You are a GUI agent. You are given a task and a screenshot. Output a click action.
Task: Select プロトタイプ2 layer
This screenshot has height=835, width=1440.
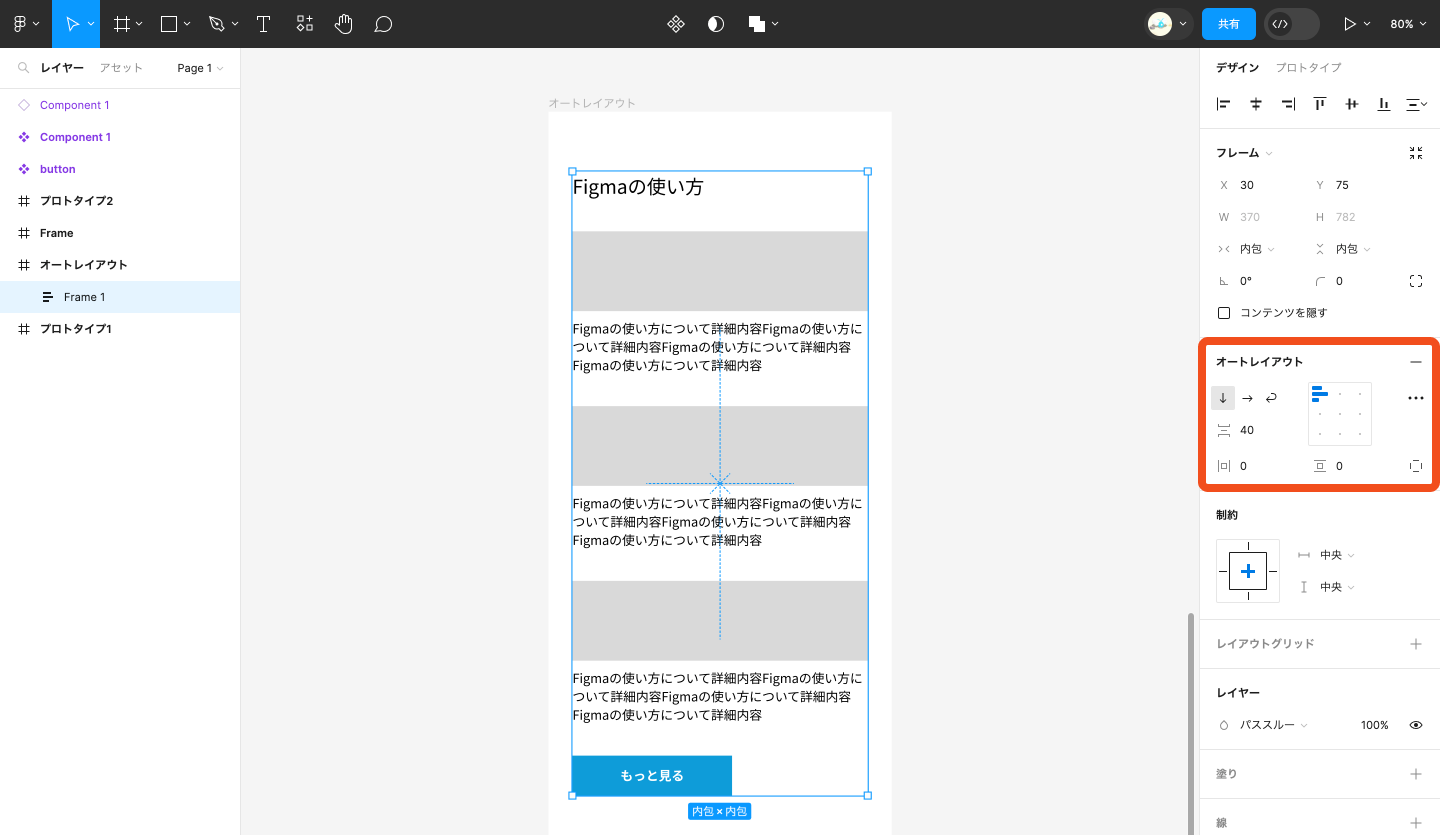[x=120, y=201]
